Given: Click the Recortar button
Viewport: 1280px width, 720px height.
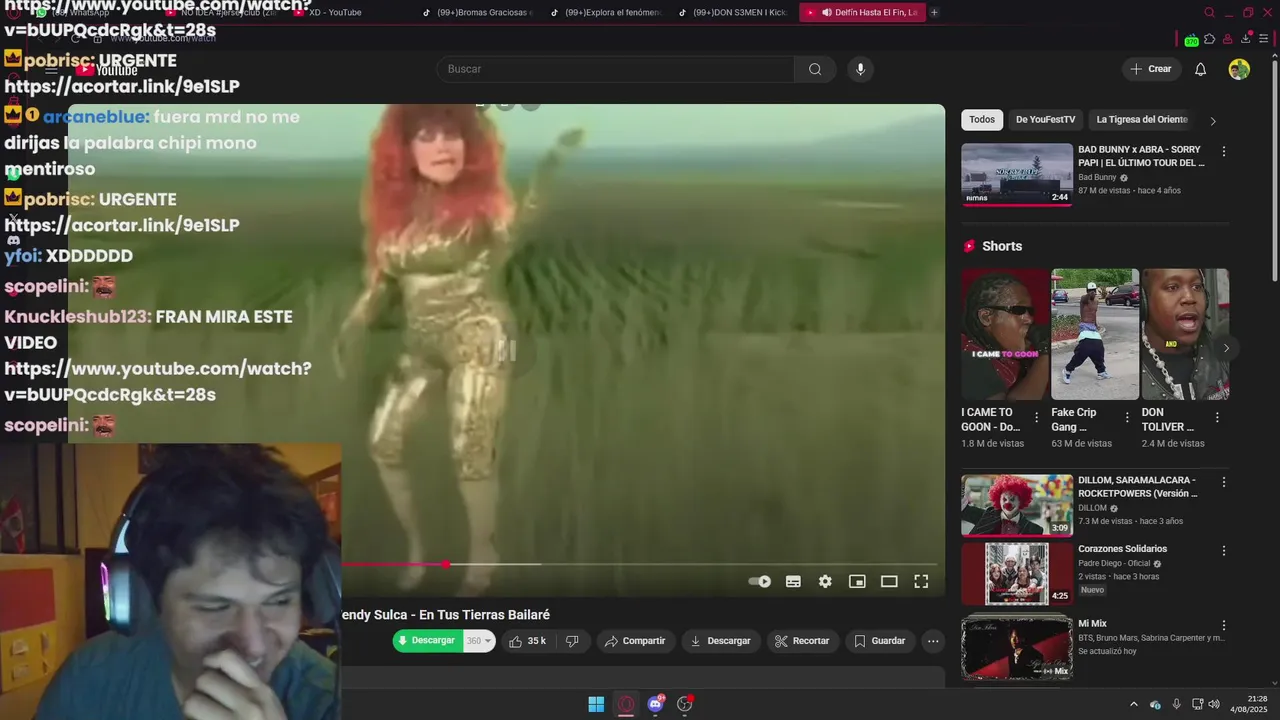Looking at the screenshot, I should [802, 641].
